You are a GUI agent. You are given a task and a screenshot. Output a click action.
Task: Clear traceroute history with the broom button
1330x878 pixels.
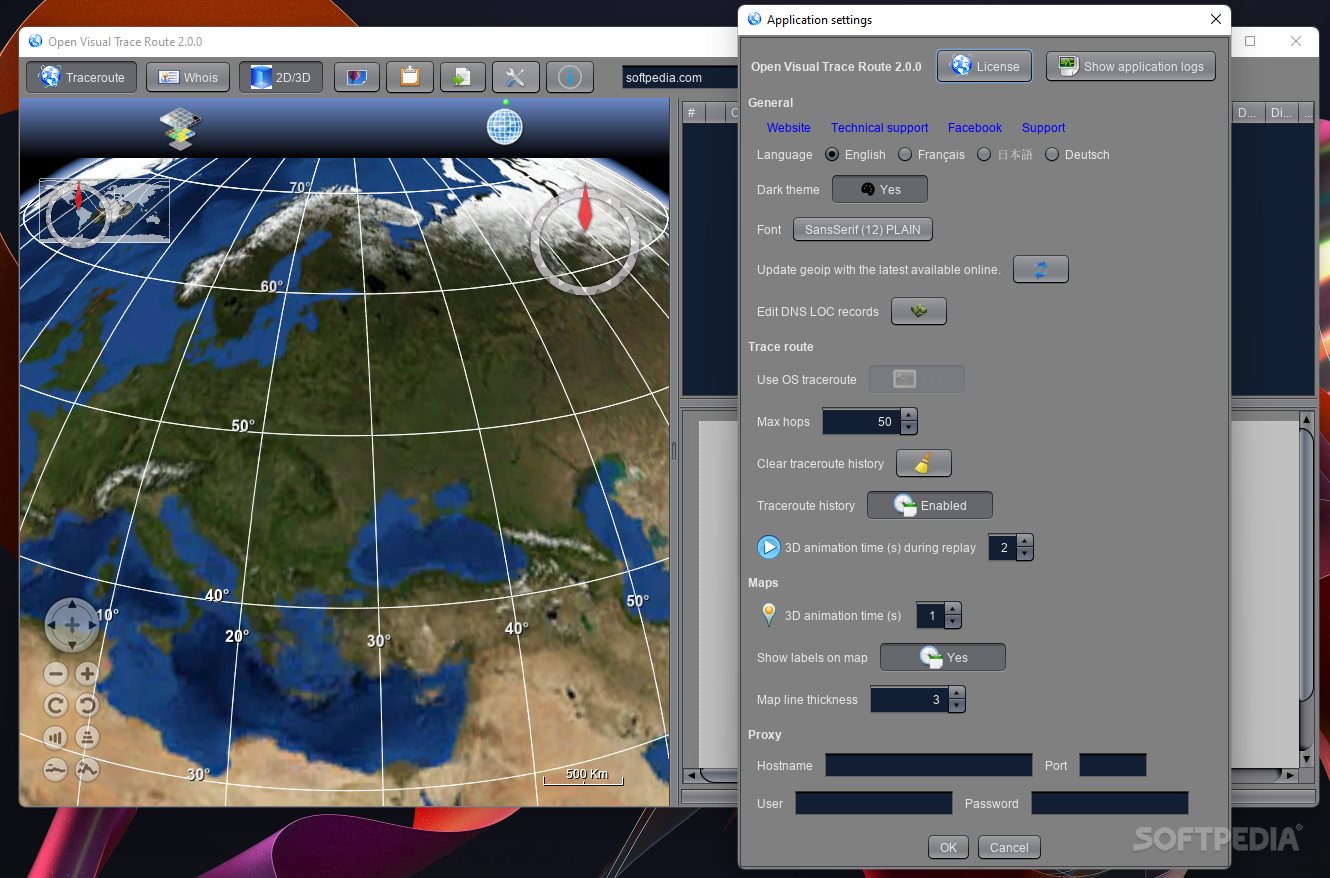click(x=924, y=463)
